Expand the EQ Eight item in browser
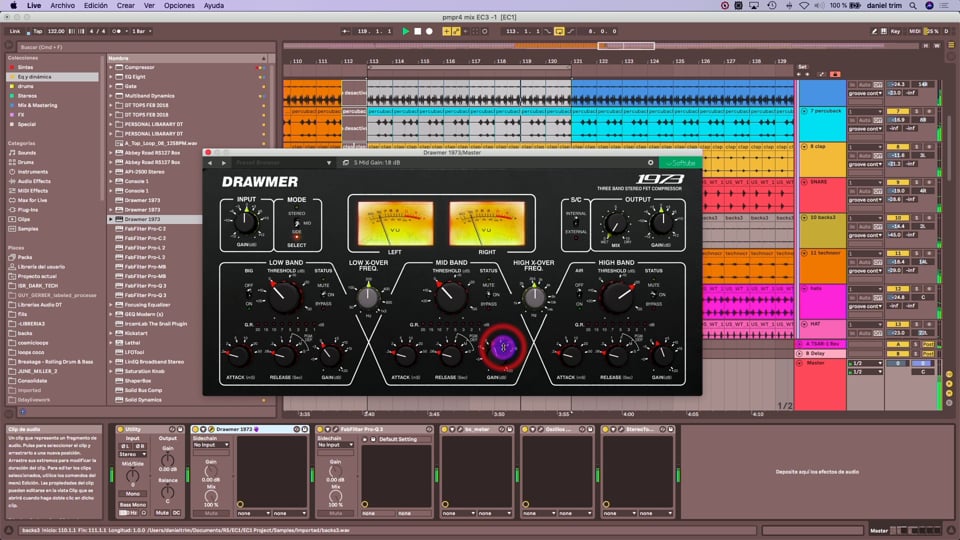 click(111, 77)
